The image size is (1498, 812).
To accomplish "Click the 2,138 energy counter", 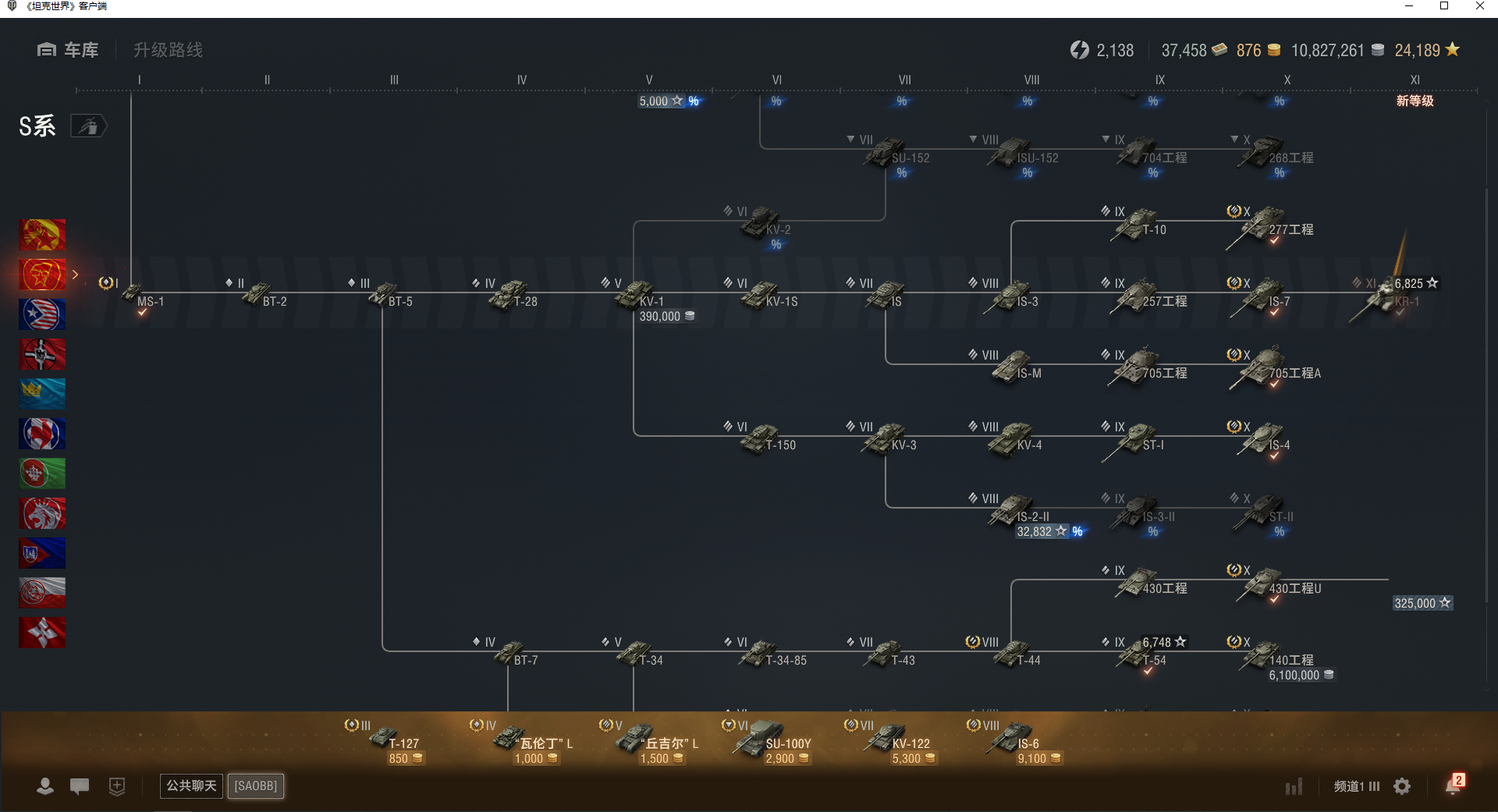I will 1102,50.
